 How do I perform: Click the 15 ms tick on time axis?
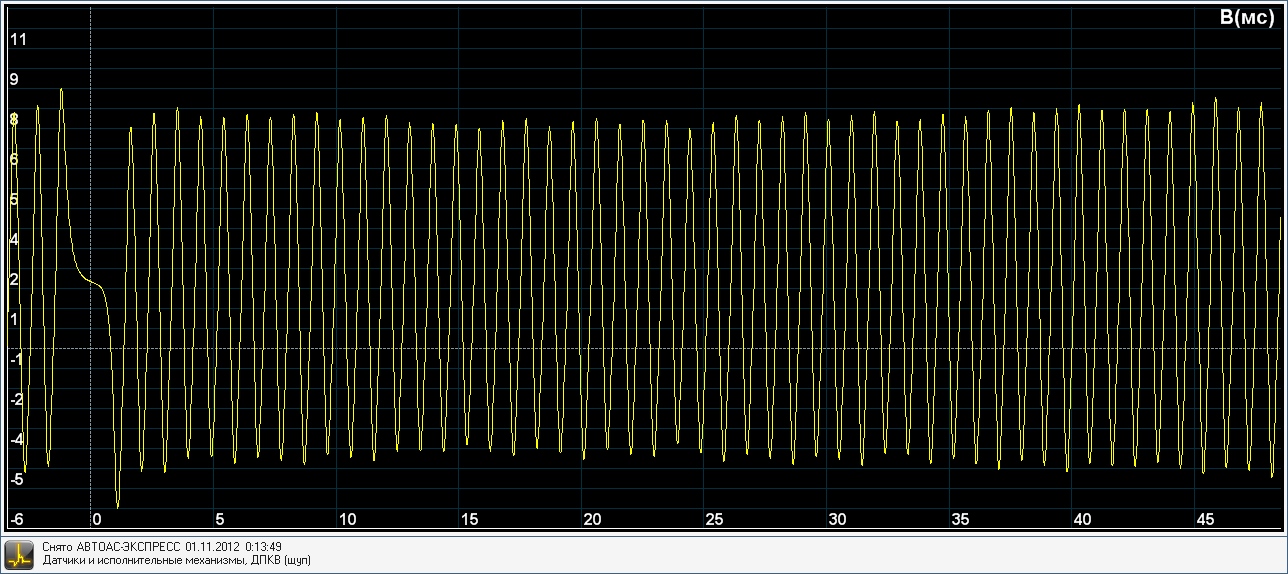pyautogui.click(x=470, y=520)
